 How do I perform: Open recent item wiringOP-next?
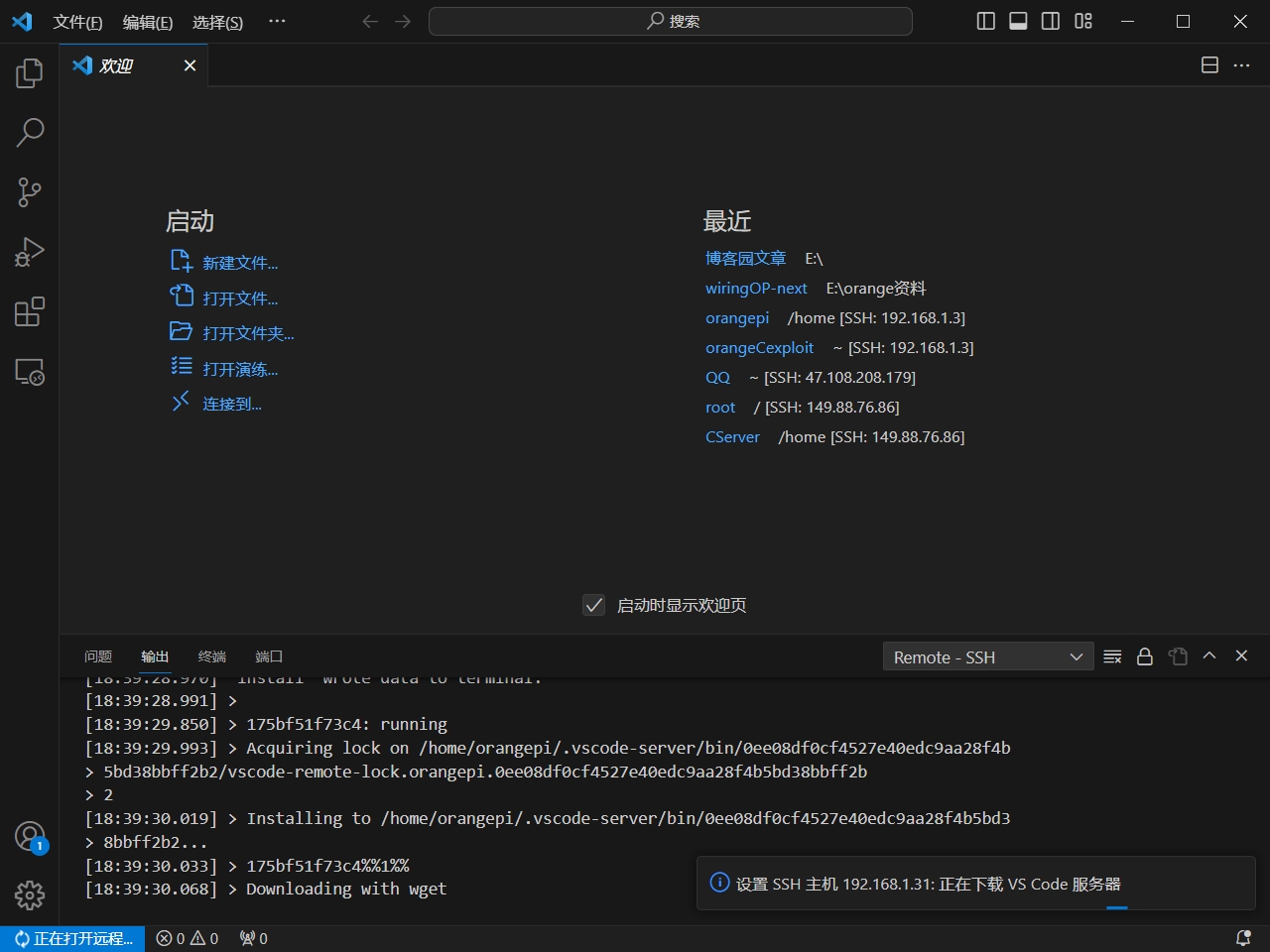pyautogui.click(x=756, y=288)
